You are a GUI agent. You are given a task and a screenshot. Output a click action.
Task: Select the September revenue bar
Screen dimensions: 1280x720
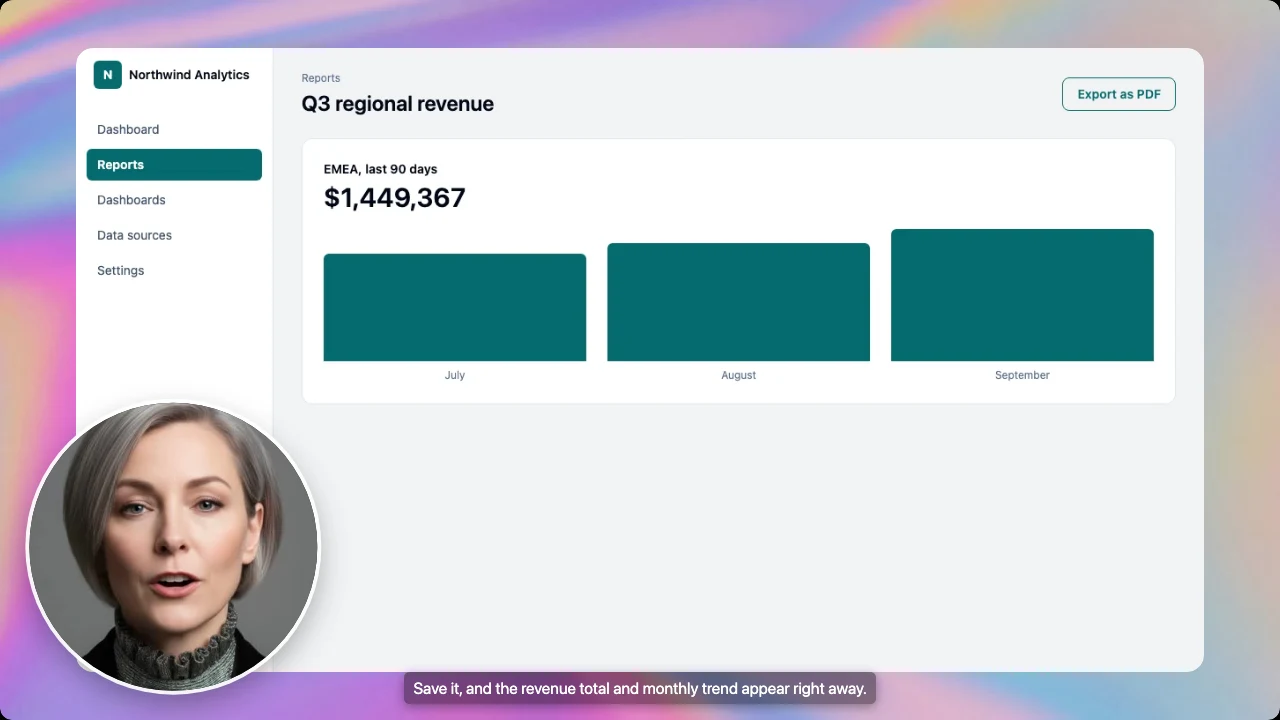pos(1022,295)
